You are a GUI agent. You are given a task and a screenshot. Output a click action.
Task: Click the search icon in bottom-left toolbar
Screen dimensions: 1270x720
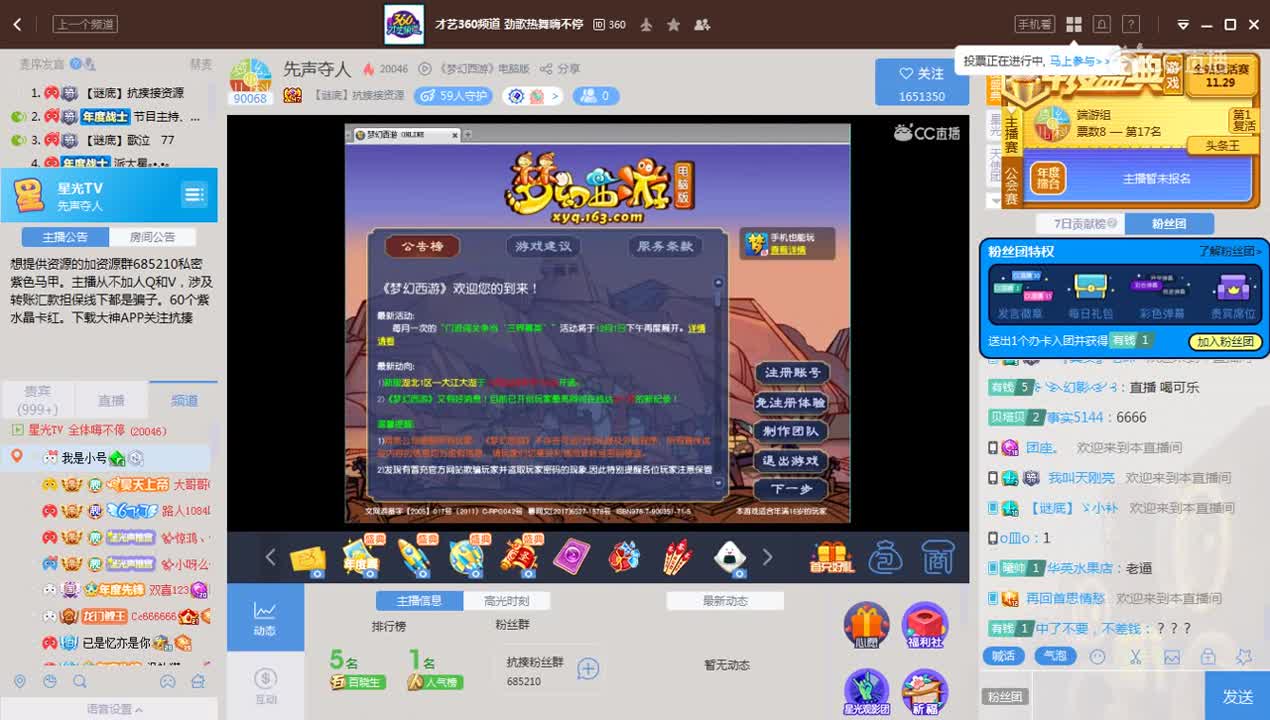80,682
